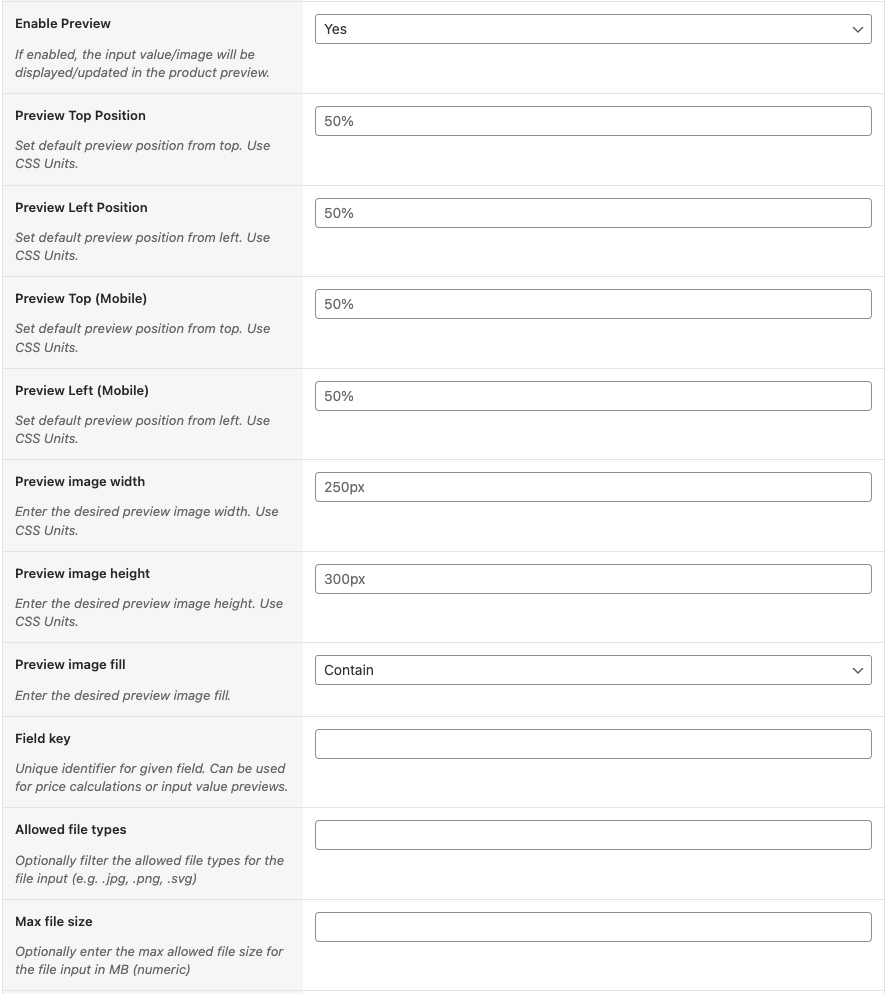The height and width of the screenshot is (994, 889).
Task: Click the 'Preview image width' label
Action: (x=80, y=481)
